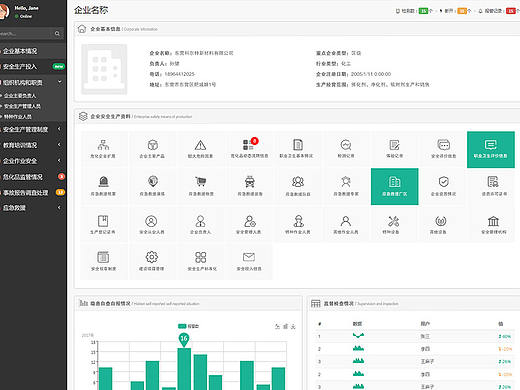This screenshot has height=390, width=520.
Task: Select the green highlighted building tile
Action: click(394, 186)
